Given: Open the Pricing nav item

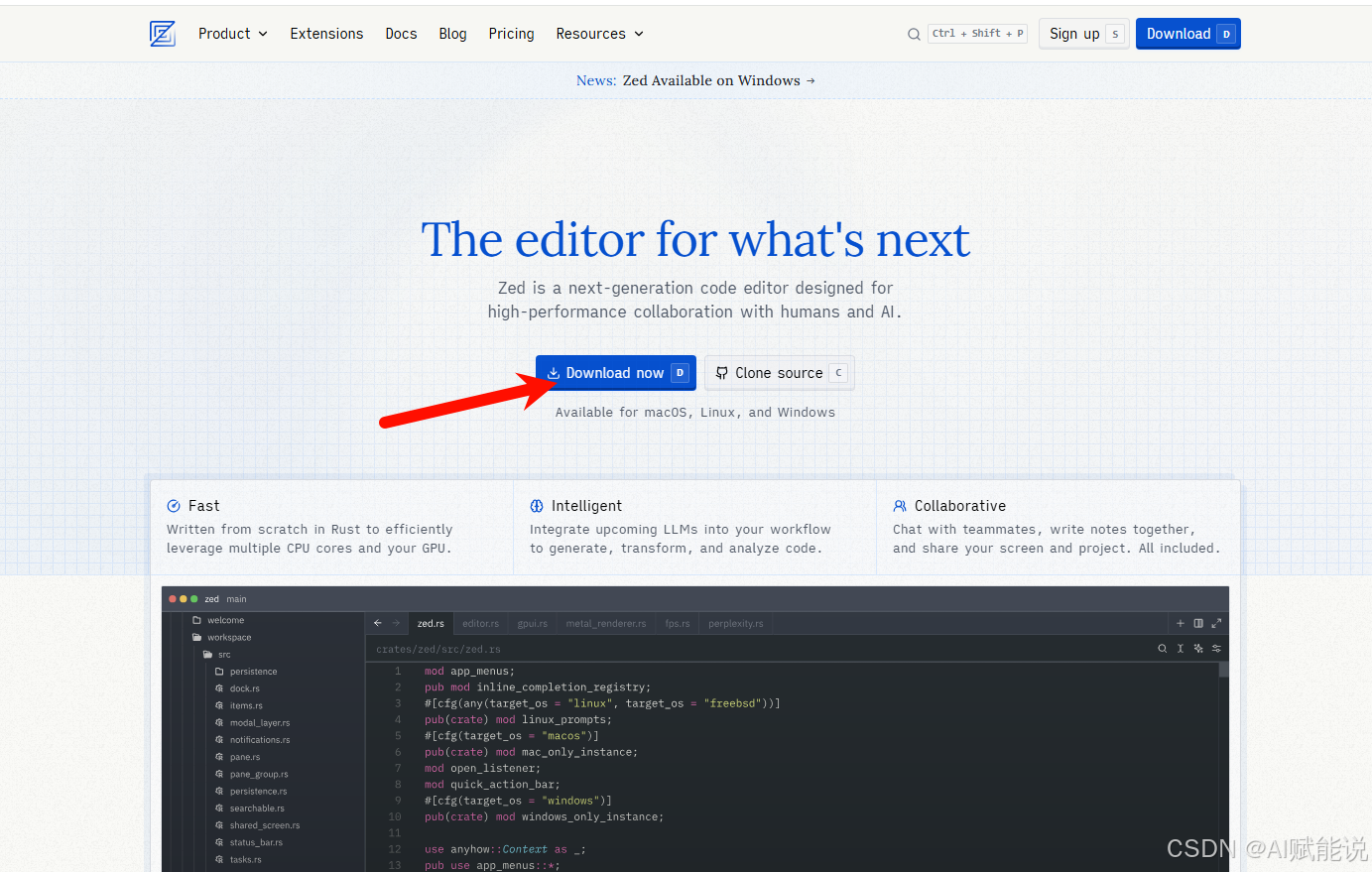Looking at the screenshot, I should pyautogui.click(x=511, y=34).
